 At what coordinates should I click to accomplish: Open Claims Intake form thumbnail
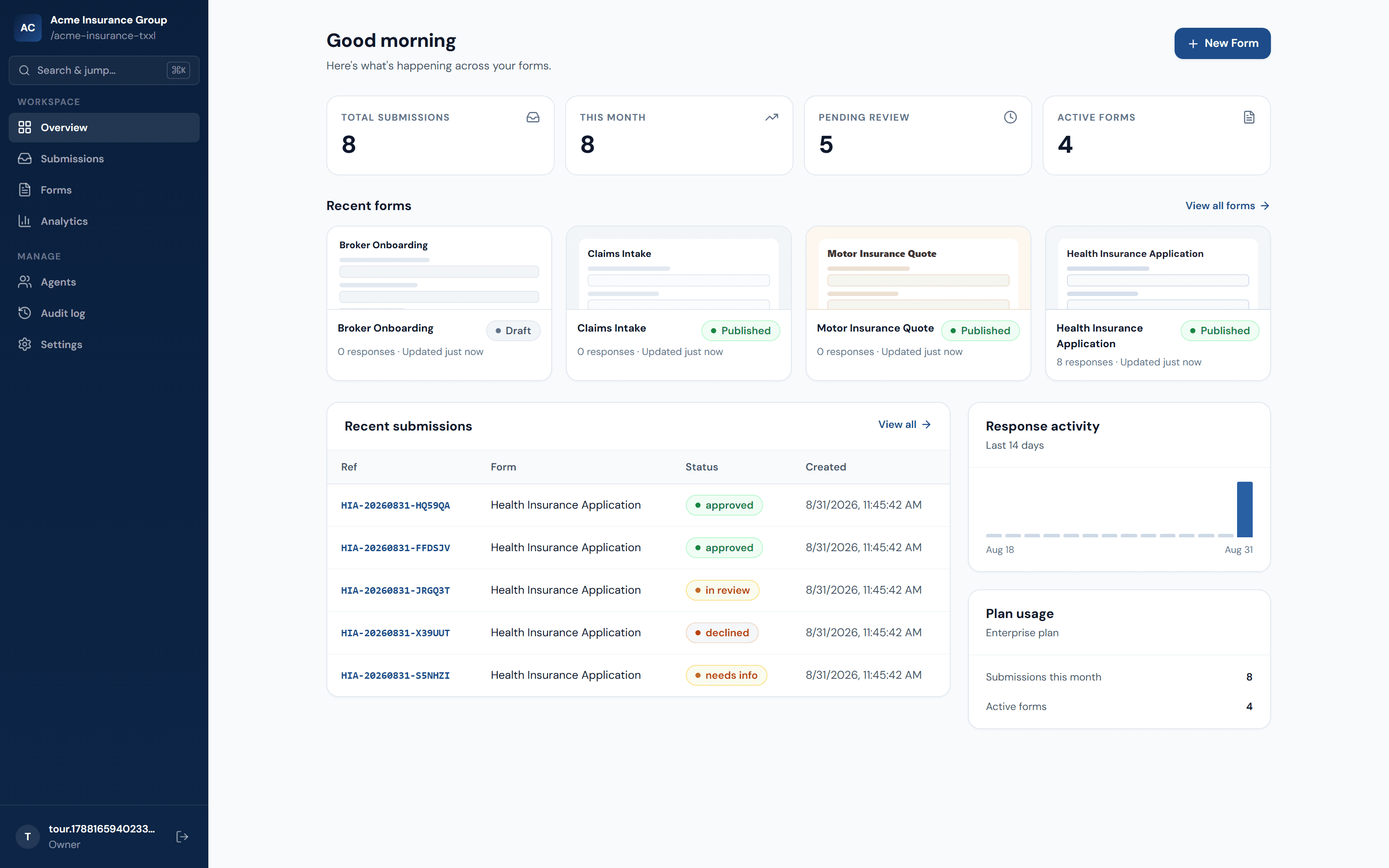678,268
